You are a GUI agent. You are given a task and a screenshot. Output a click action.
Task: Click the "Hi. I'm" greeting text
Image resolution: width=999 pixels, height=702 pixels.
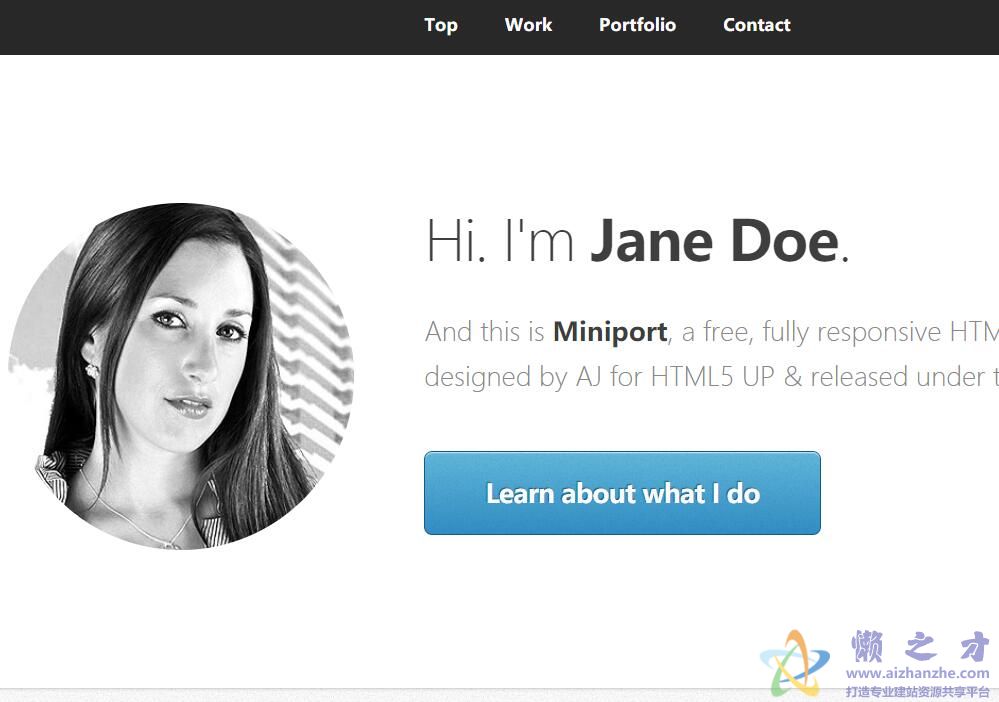click(500, 241)
